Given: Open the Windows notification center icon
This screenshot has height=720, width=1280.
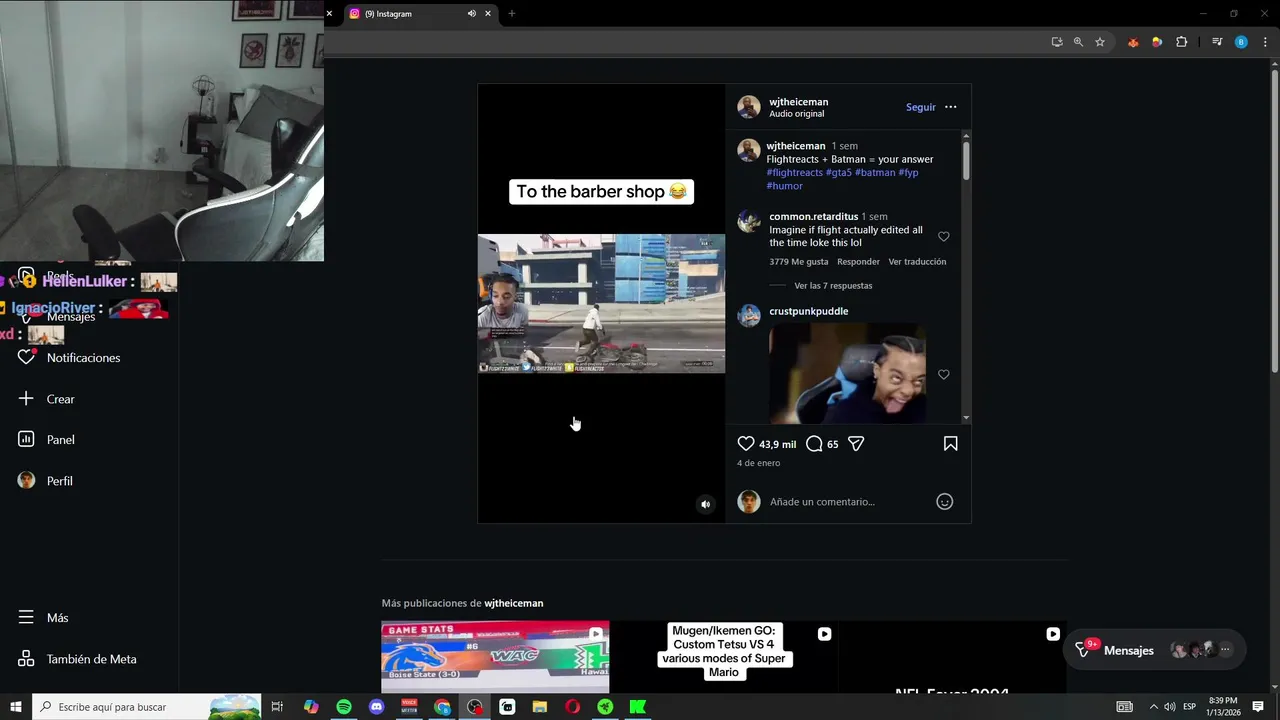Looking at the screenshot, I should click(x=1258, y=707).
